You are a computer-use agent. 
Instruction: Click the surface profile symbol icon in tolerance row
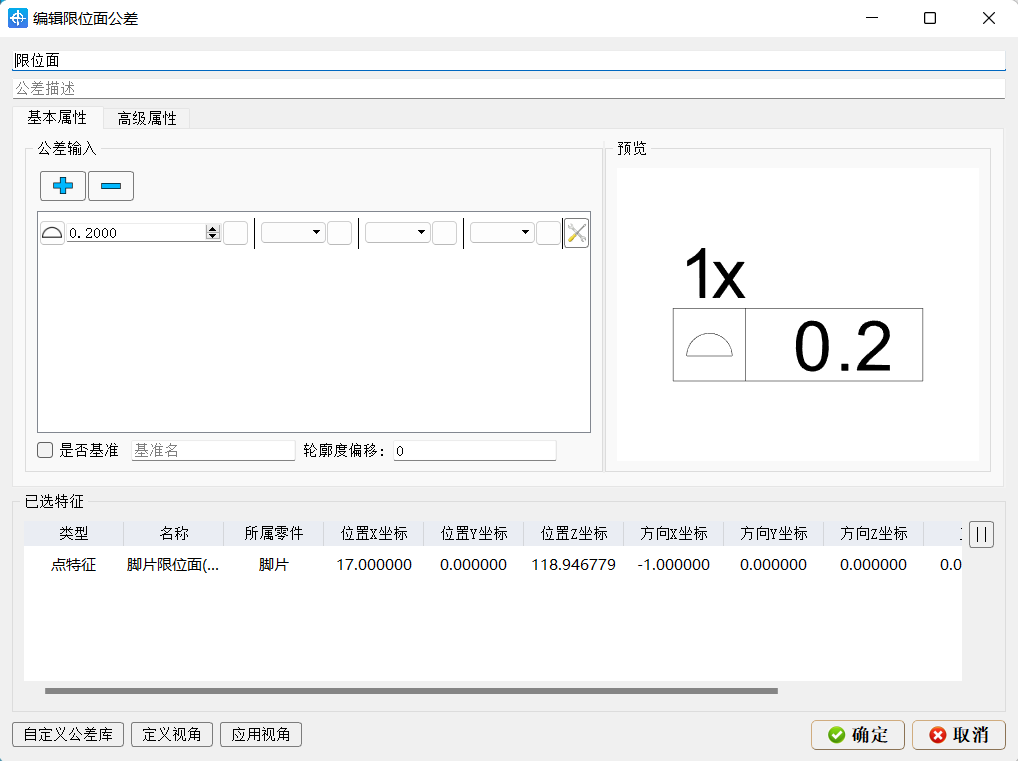(52, 231)
